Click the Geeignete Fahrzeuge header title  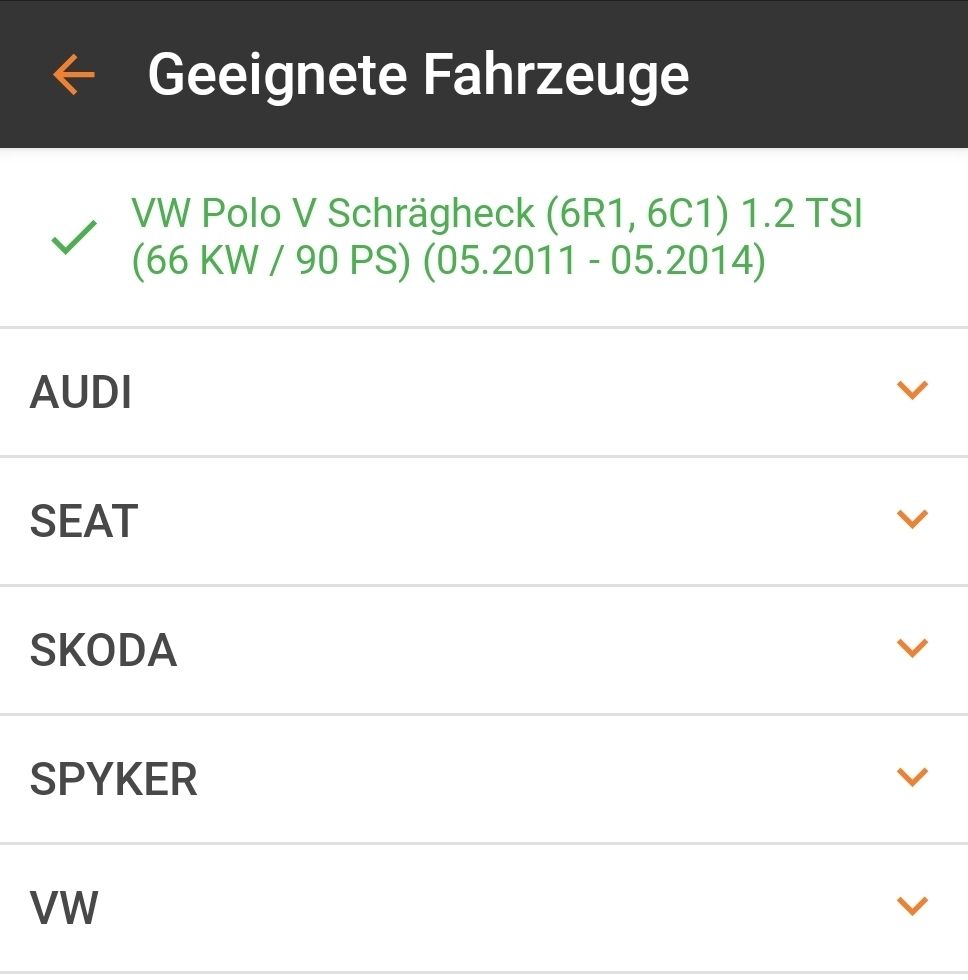tap(418, 75)
